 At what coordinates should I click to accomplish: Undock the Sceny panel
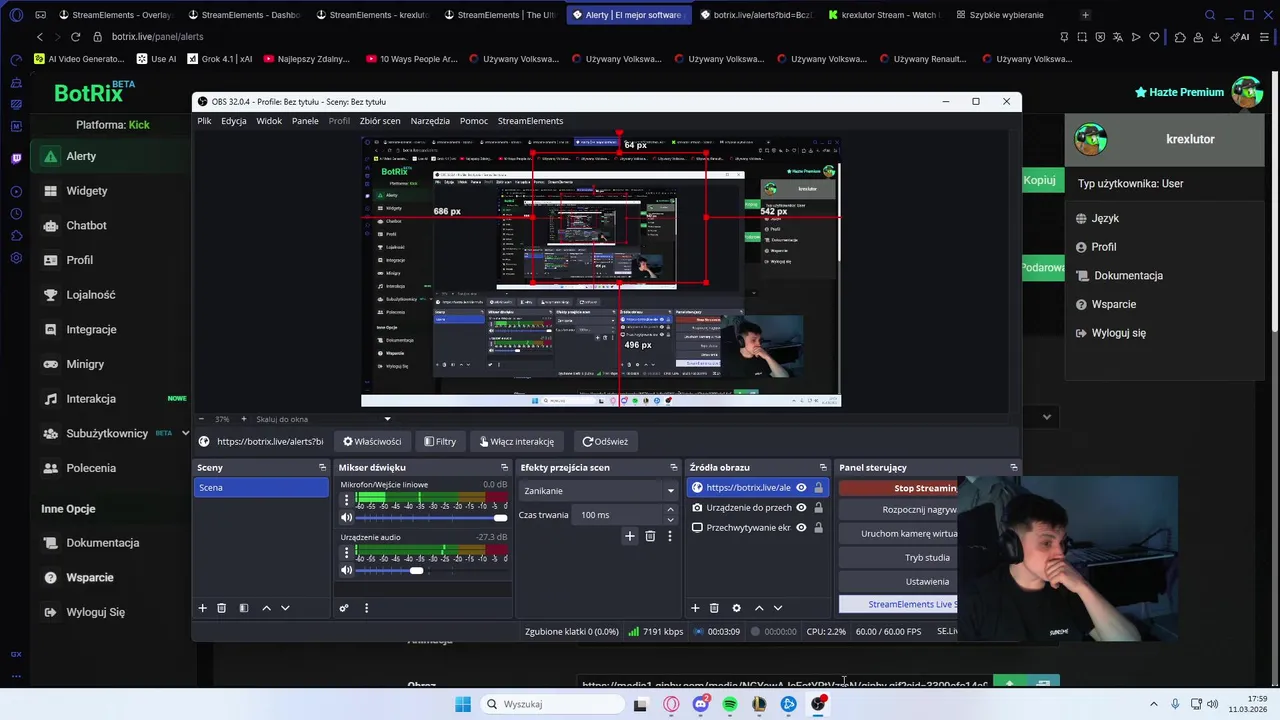coord(322,467)
